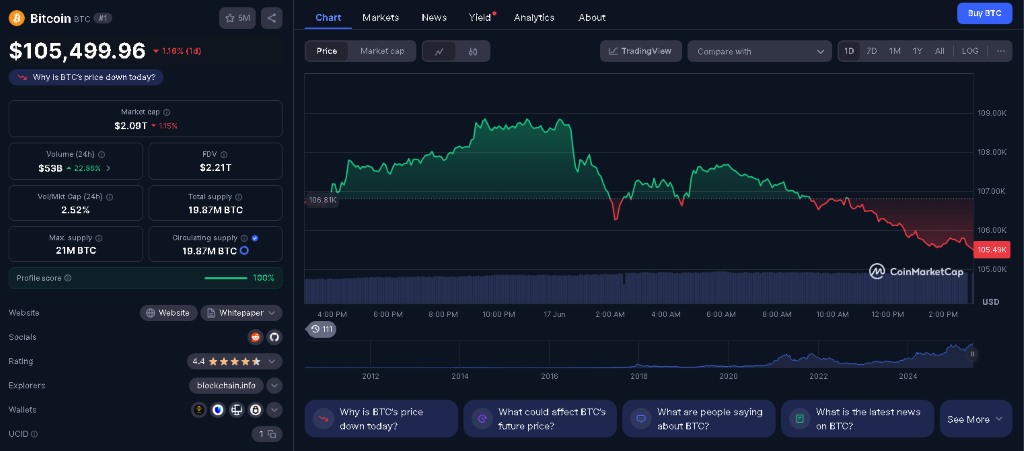Open the chart's more options ellipsis
Screen dimensions: 1024x451
(x=1000, y=51)
